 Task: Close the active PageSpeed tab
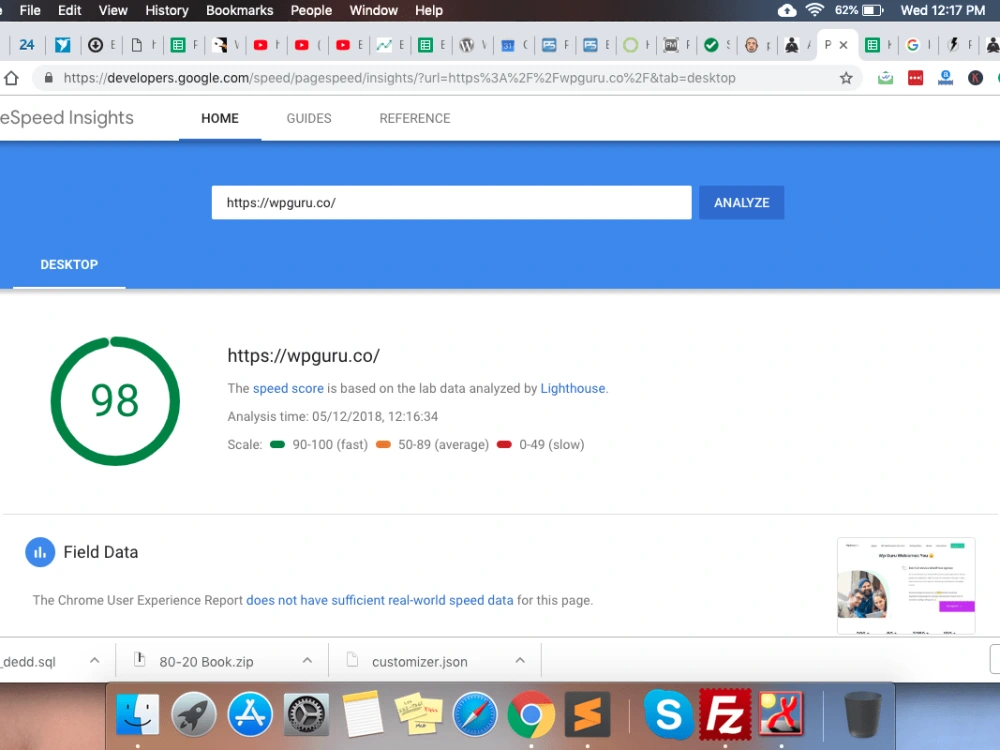[843, 45]
